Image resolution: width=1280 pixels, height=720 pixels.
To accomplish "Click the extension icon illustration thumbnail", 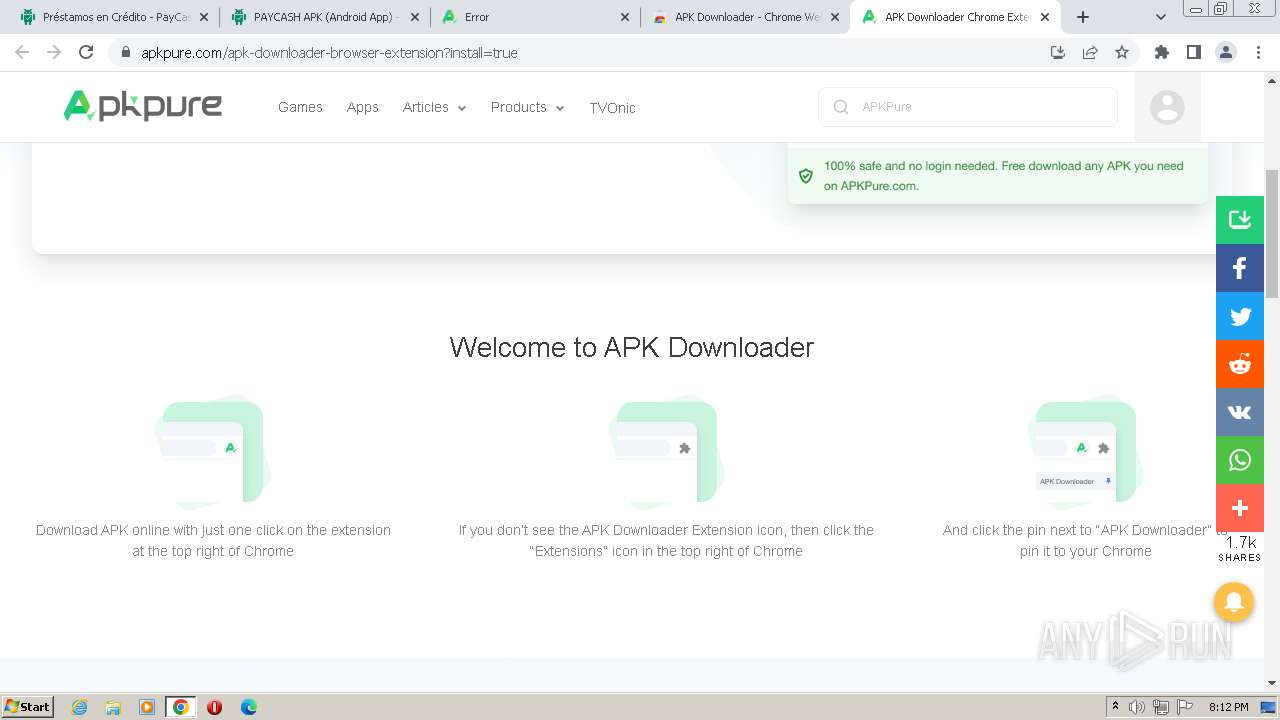I will click(212, 451).
